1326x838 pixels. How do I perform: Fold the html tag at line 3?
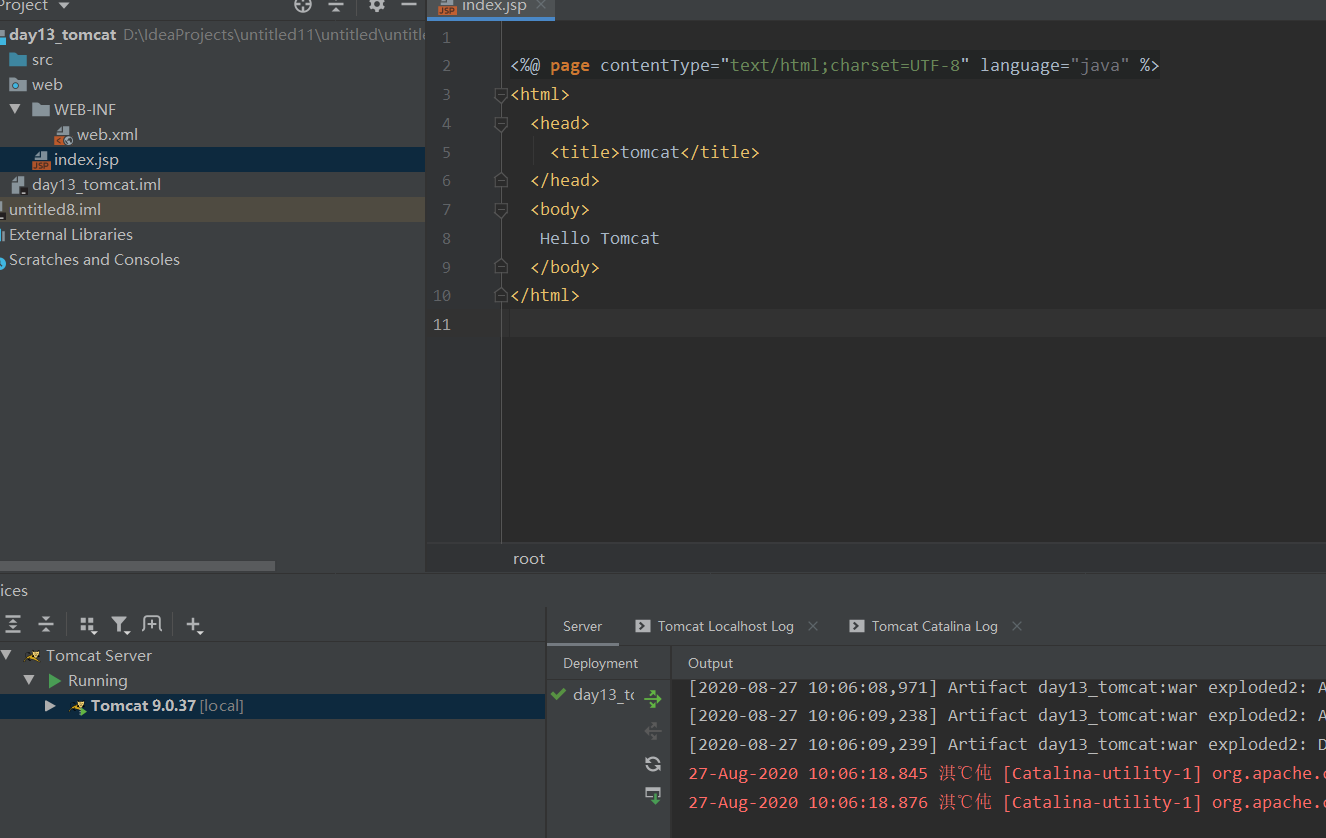(501, 95)
